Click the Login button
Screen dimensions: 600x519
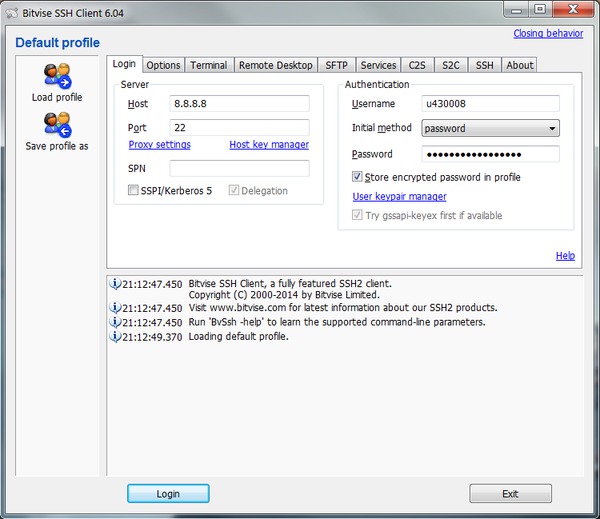168,494
